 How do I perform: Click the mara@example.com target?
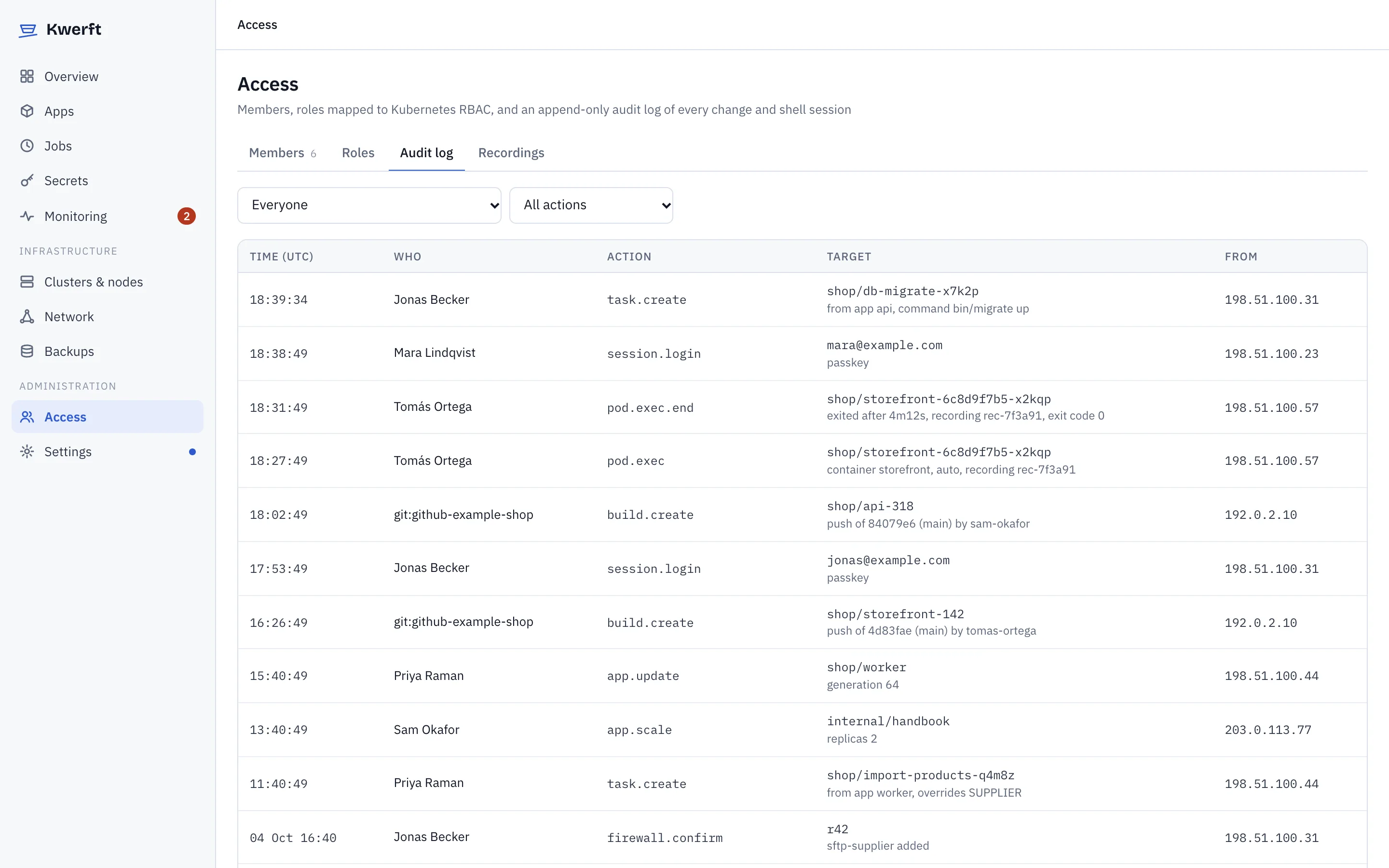tap(885, 345)
